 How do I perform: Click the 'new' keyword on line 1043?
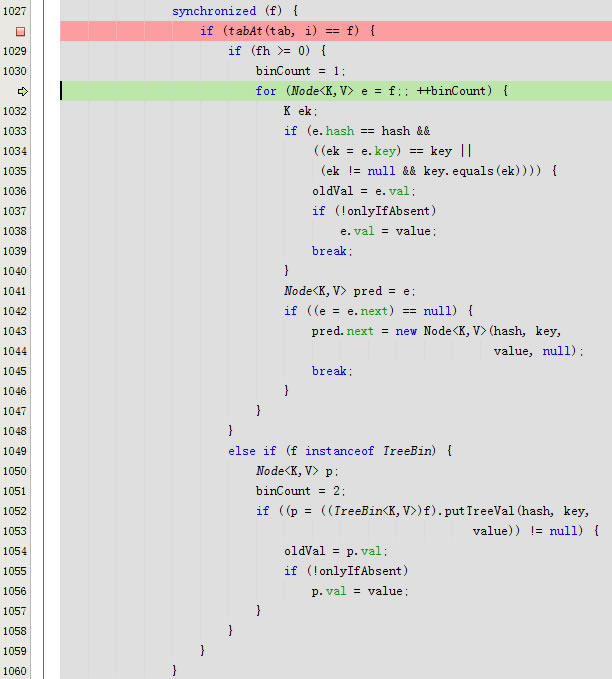point(406,331)
